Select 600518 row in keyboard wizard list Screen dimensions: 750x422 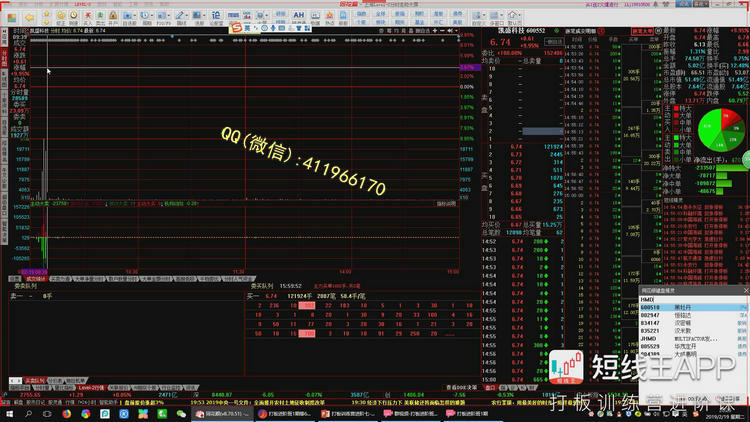click(x=693, y=307)
